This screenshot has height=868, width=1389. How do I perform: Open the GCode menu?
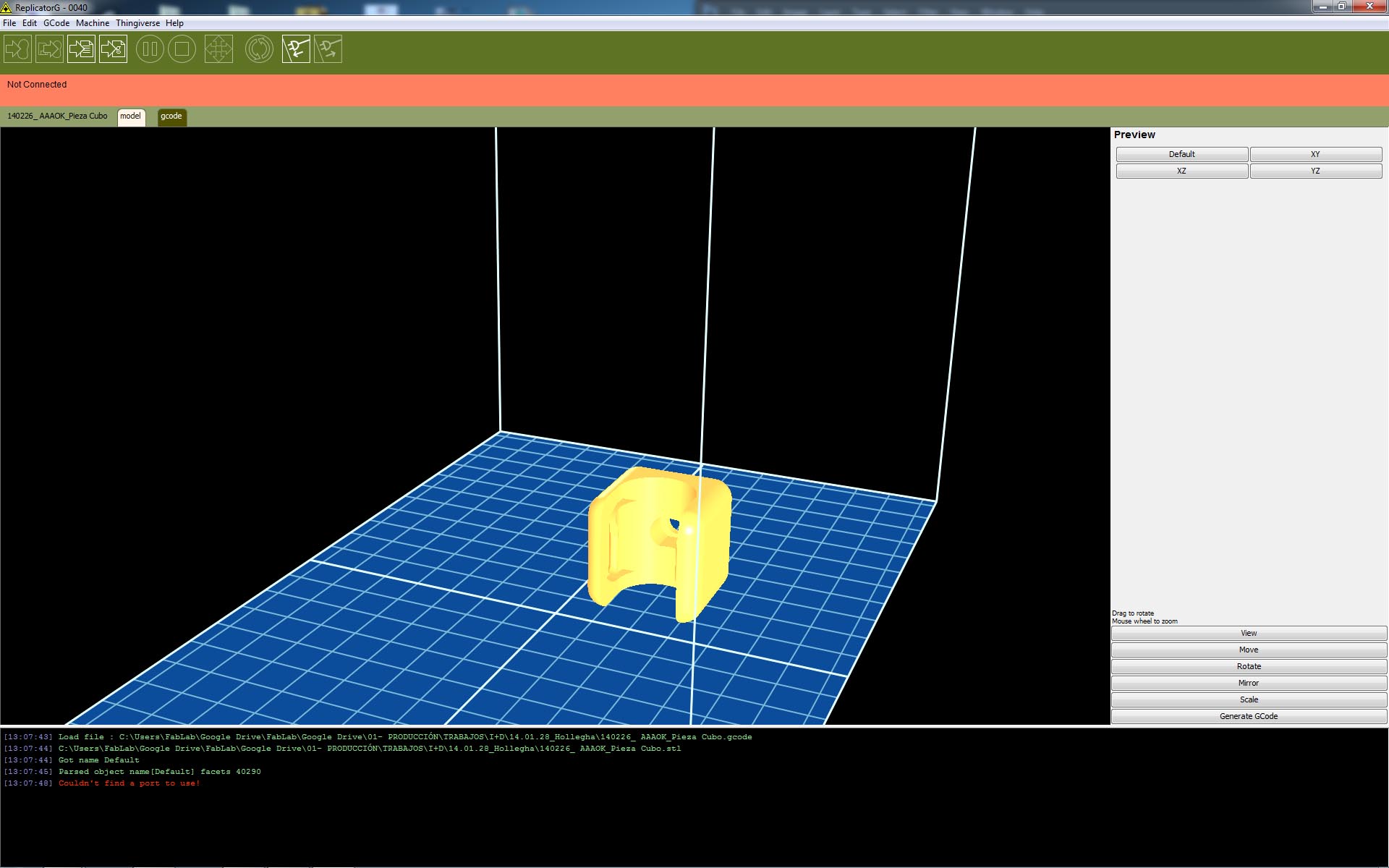click(x=56, y=23)
